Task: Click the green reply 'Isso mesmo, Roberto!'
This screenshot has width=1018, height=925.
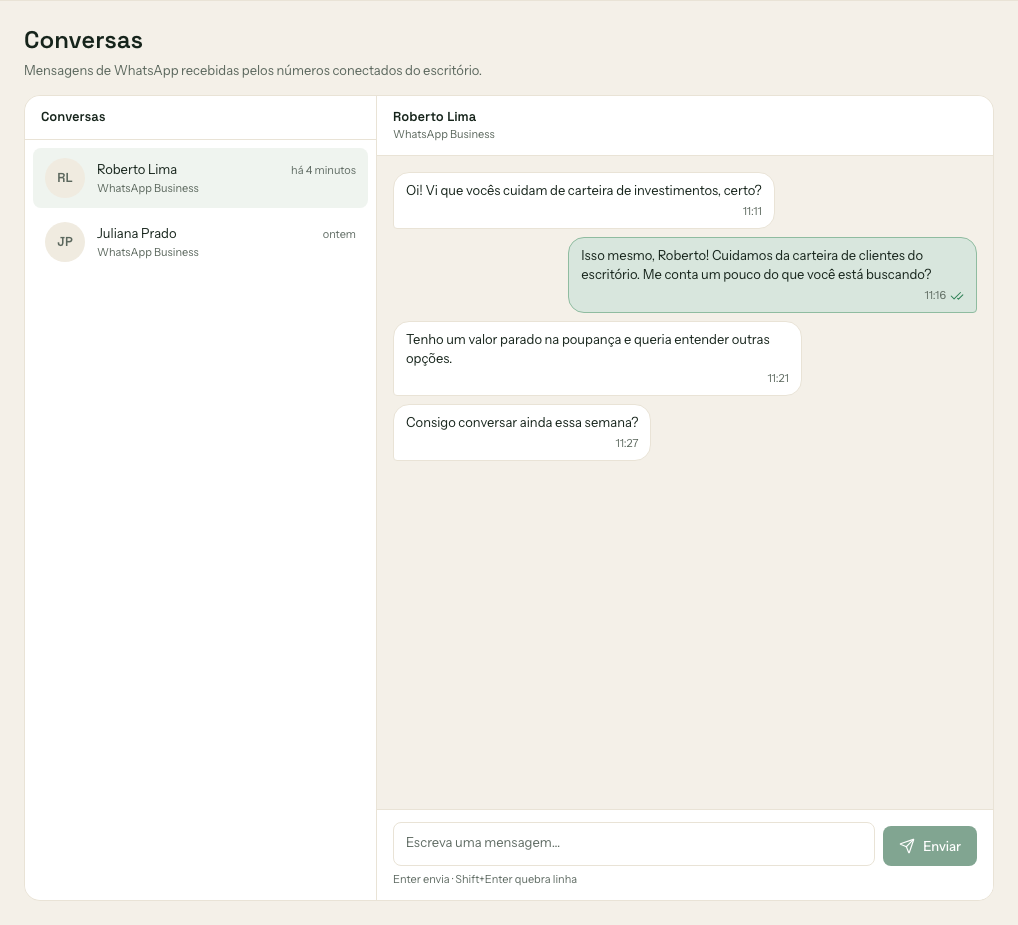Action: click(773, 275)
